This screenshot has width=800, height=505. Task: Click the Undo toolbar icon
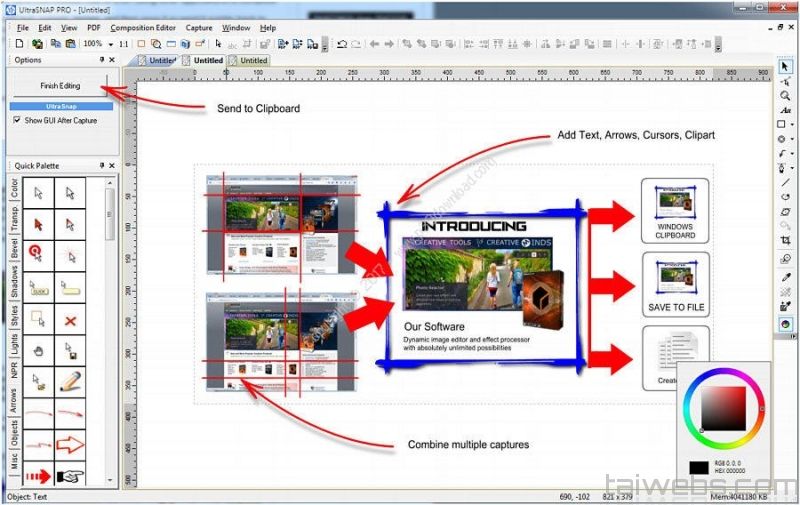tap(342, 44)
